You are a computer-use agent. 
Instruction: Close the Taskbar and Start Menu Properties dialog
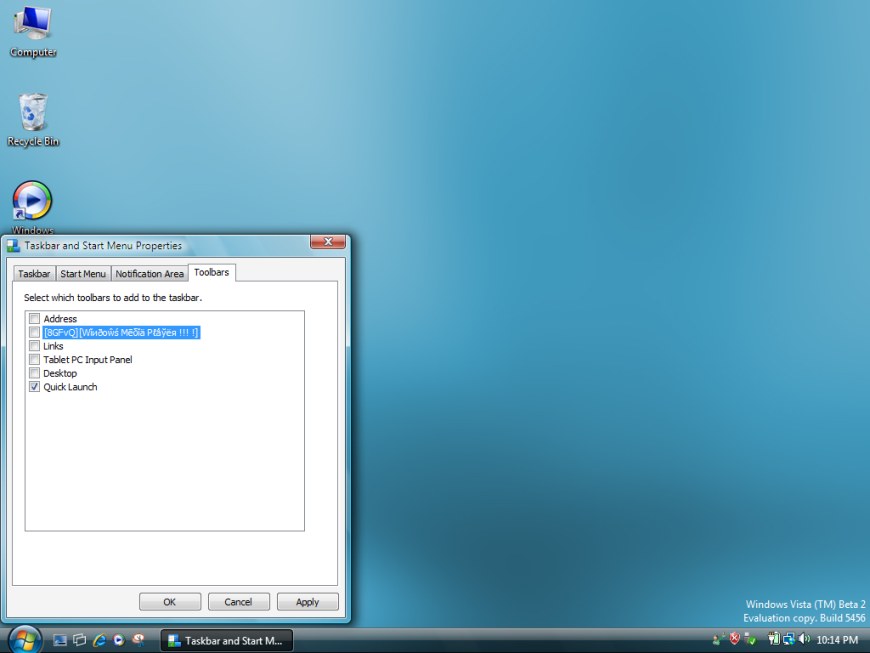point(328,242)
